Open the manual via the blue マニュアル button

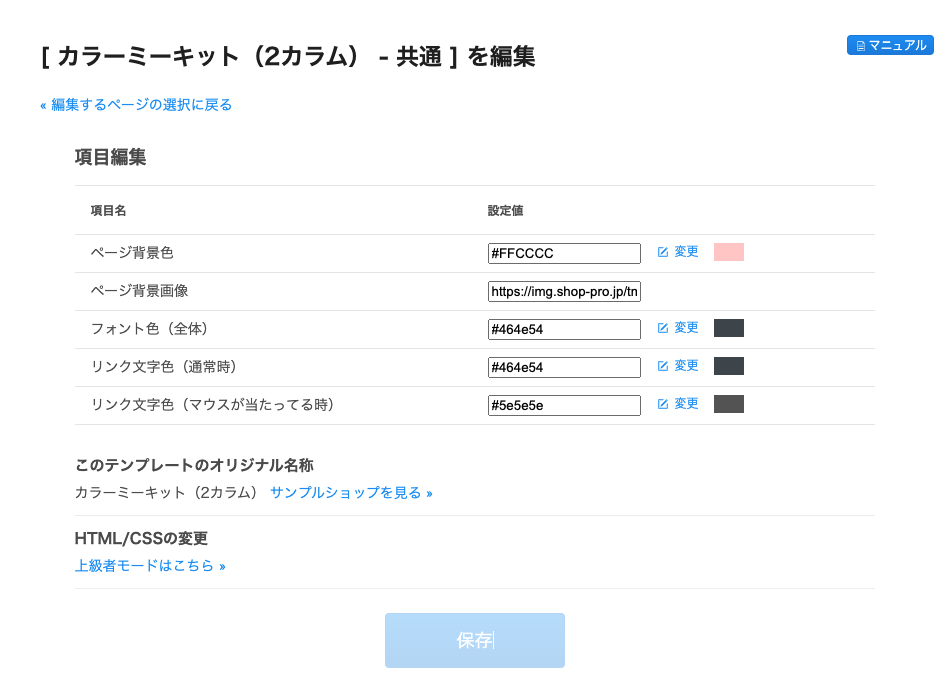890,45
